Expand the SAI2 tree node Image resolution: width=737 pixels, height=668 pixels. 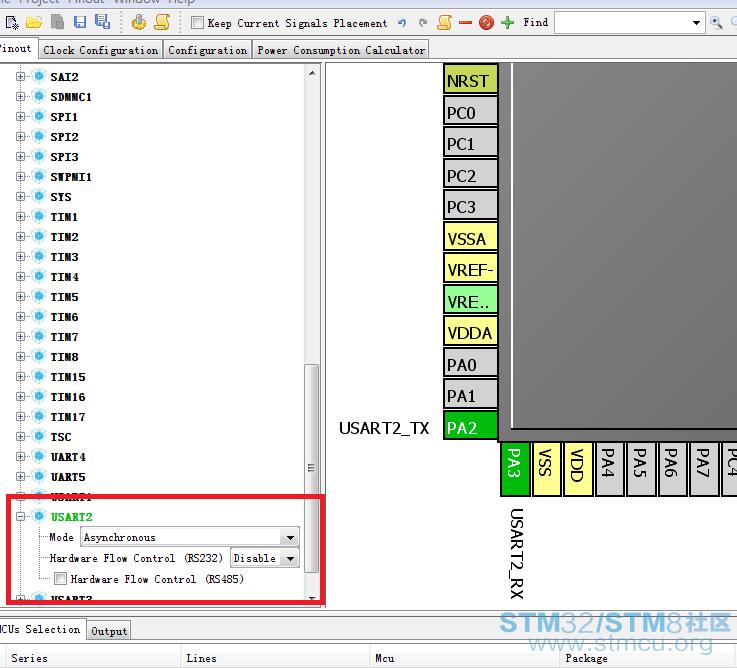coord(20,76)
